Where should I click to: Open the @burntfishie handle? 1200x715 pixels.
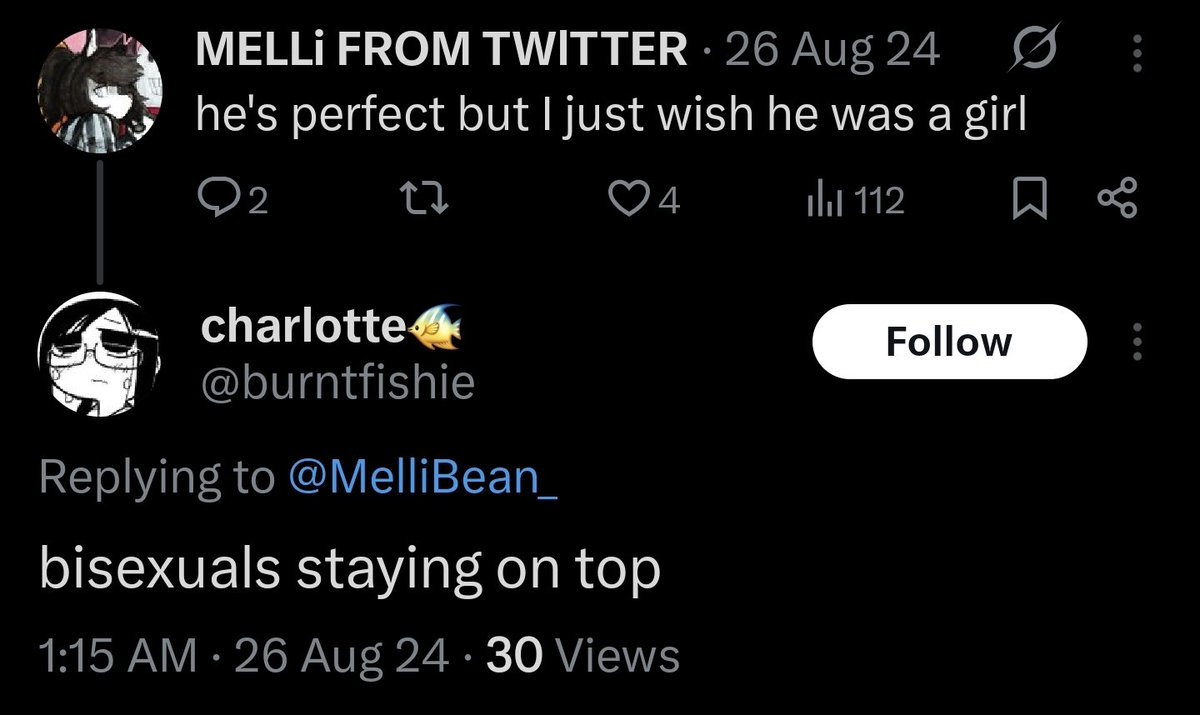click(338, 381)
